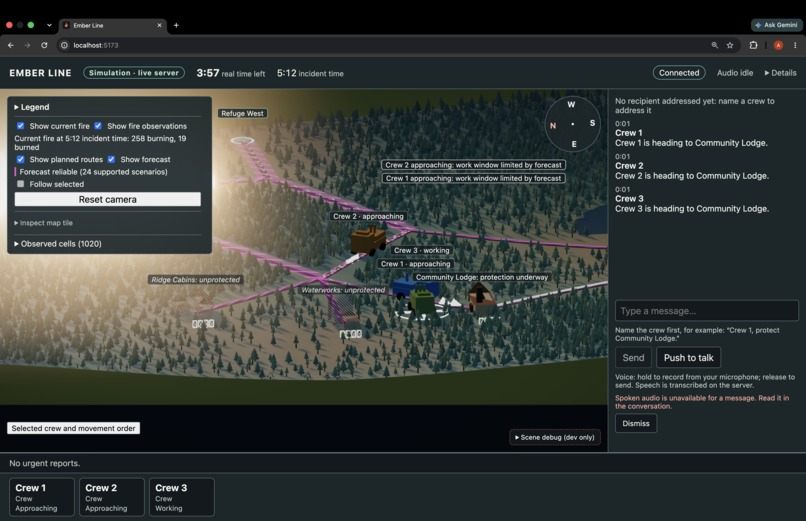Enable Follow selected checkbox
This screenshot has width=806, height=521.
pyautogui.click(x=21, y=184)
